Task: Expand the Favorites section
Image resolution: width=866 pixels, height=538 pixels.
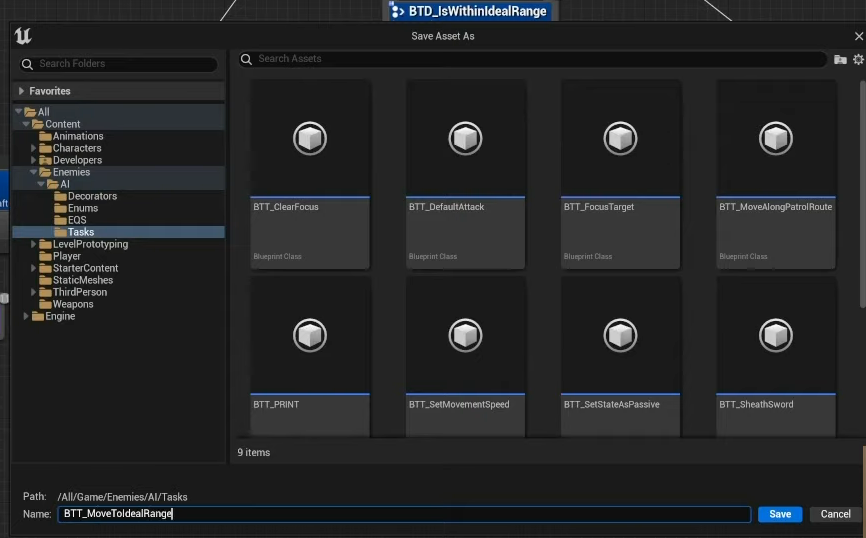Action: (22, 91)
